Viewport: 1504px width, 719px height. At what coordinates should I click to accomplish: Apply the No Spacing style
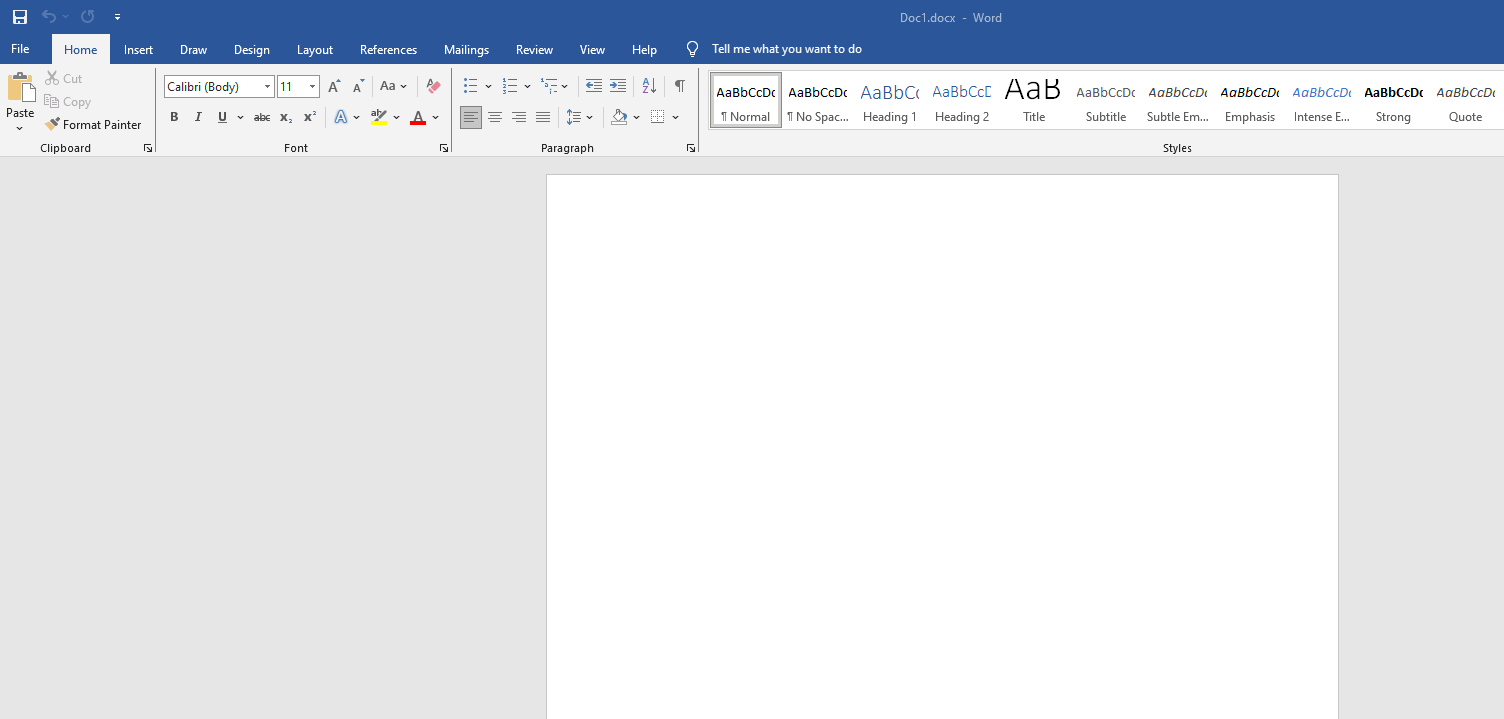coord(818,101)
